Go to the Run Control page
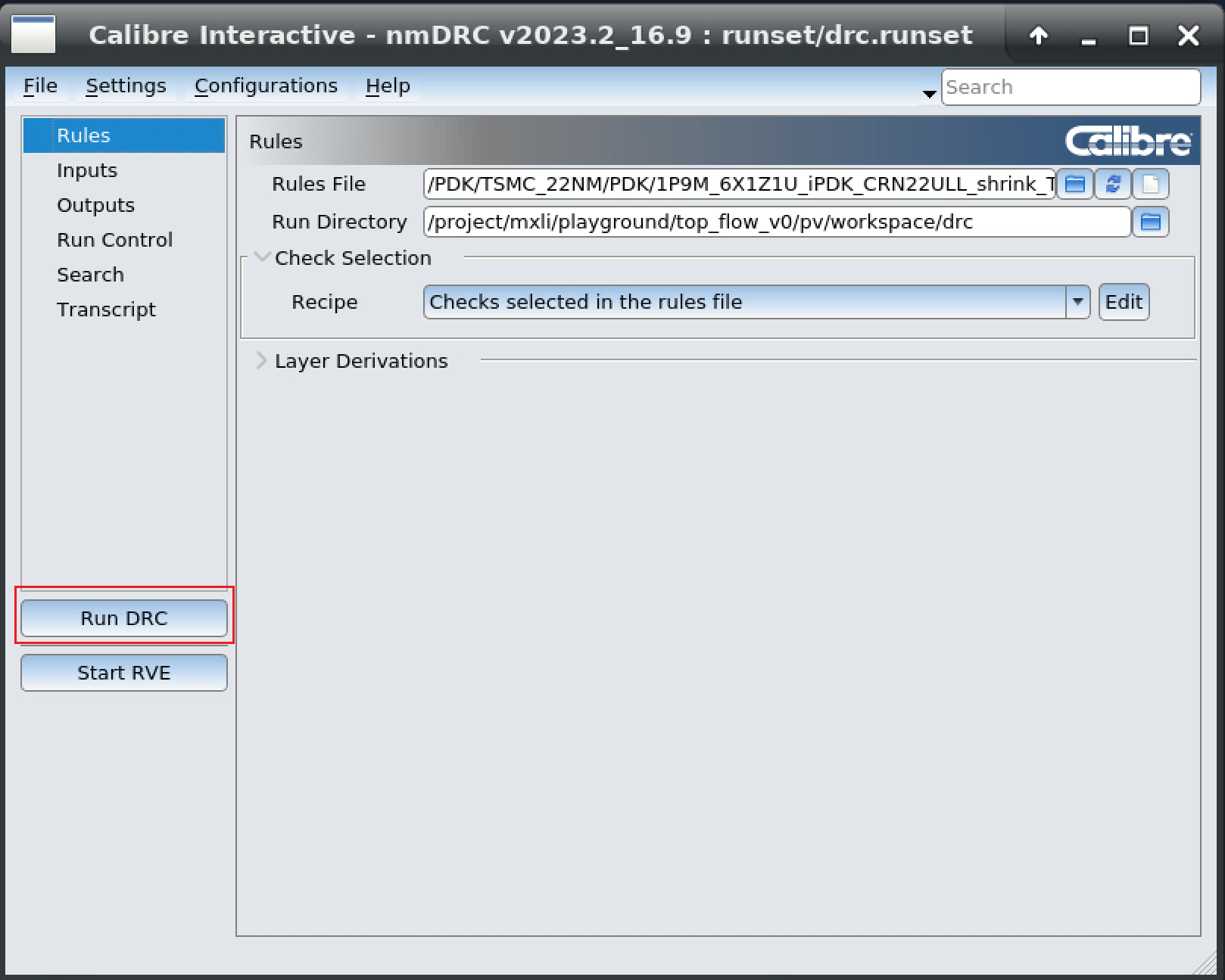This screenshot has height=980, width=1225. pyautogui.click(x=114, y=240)
